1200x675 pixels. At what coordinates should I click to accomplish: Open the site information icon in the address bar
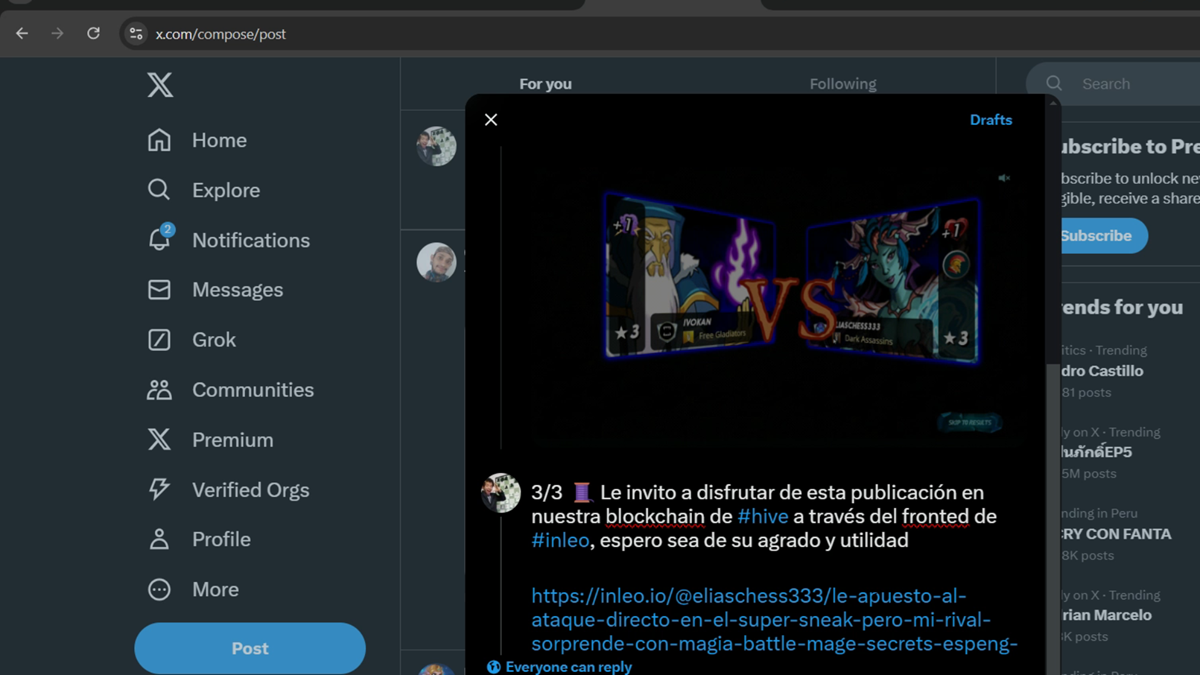[136, 34]
